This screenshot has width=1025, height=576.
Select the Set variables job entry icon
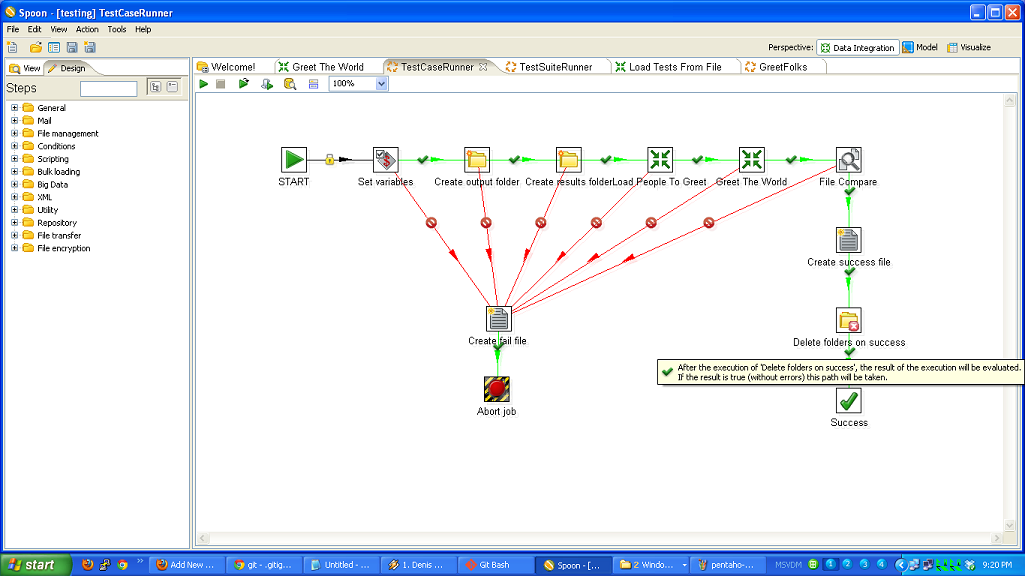click(x=386, y=160)
